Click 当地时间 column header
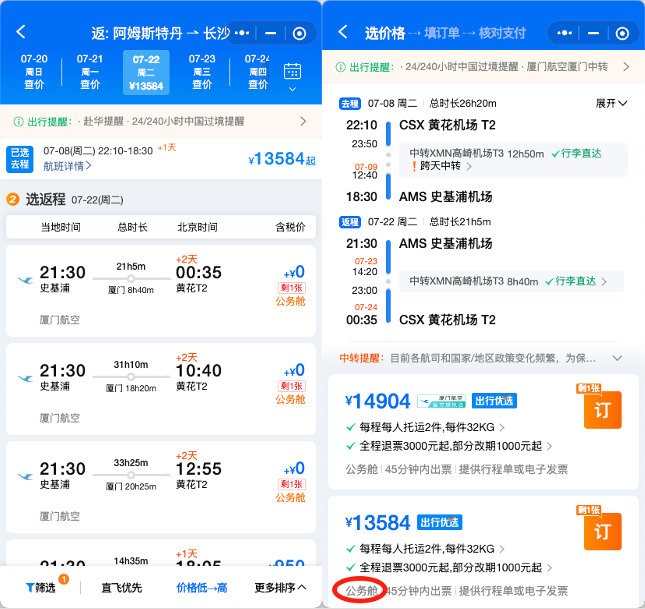 click(60, 227)
